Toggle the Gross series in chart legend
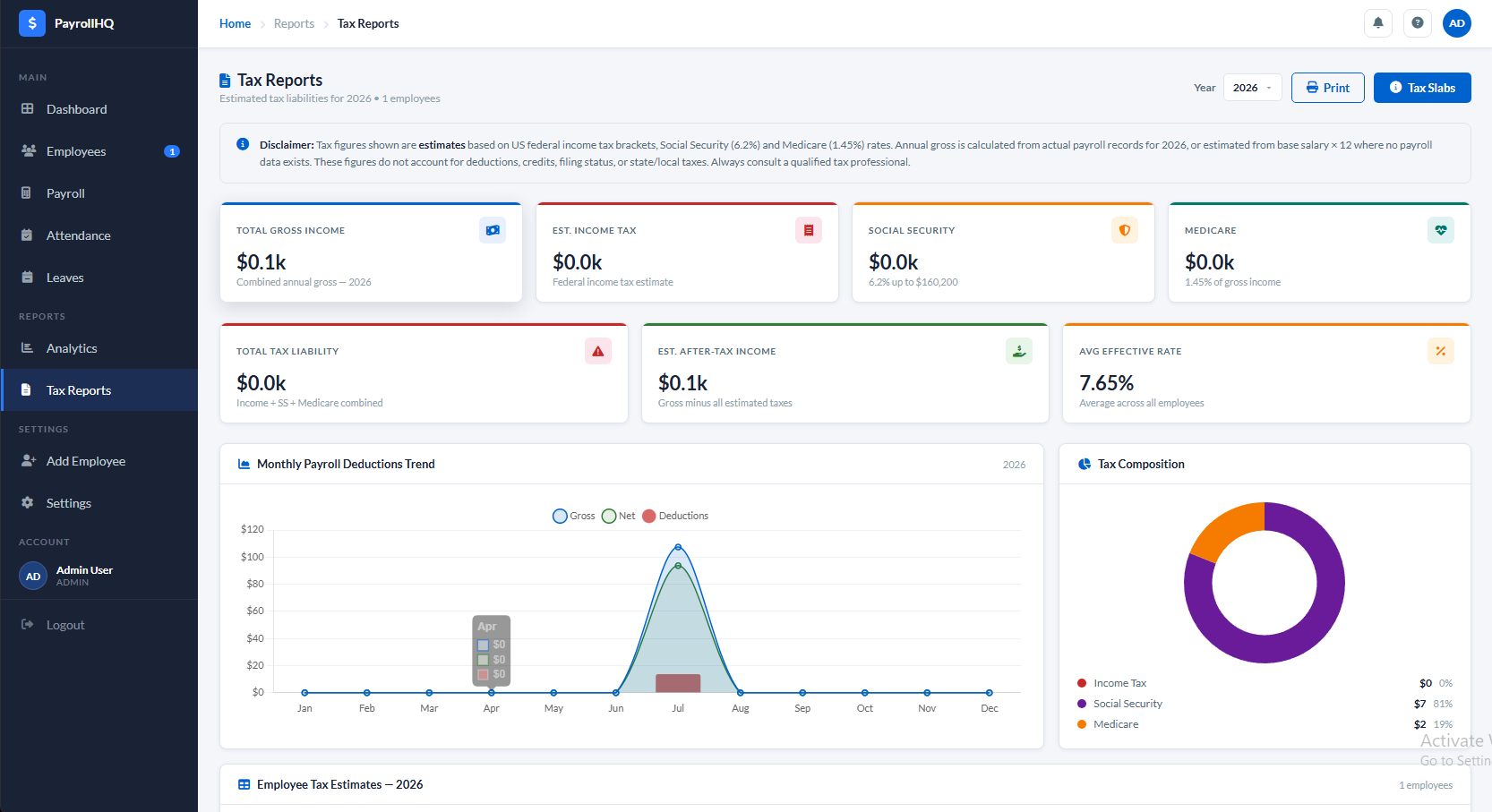The width and height of the screenshot is (1492, 812). click(x=574, y=516)
